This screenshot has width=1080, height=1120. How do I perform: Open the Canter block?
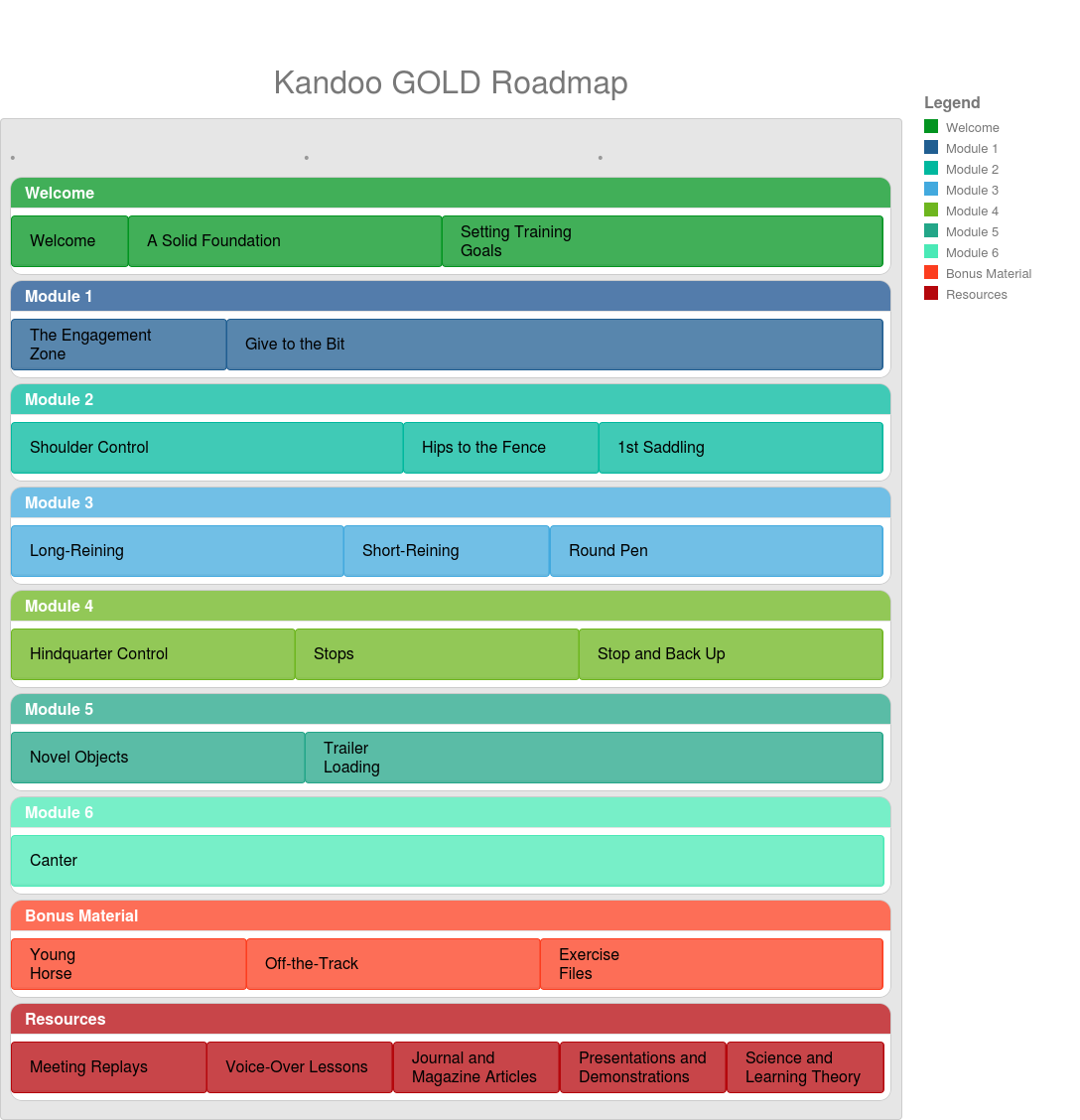(x=448, y=861)
